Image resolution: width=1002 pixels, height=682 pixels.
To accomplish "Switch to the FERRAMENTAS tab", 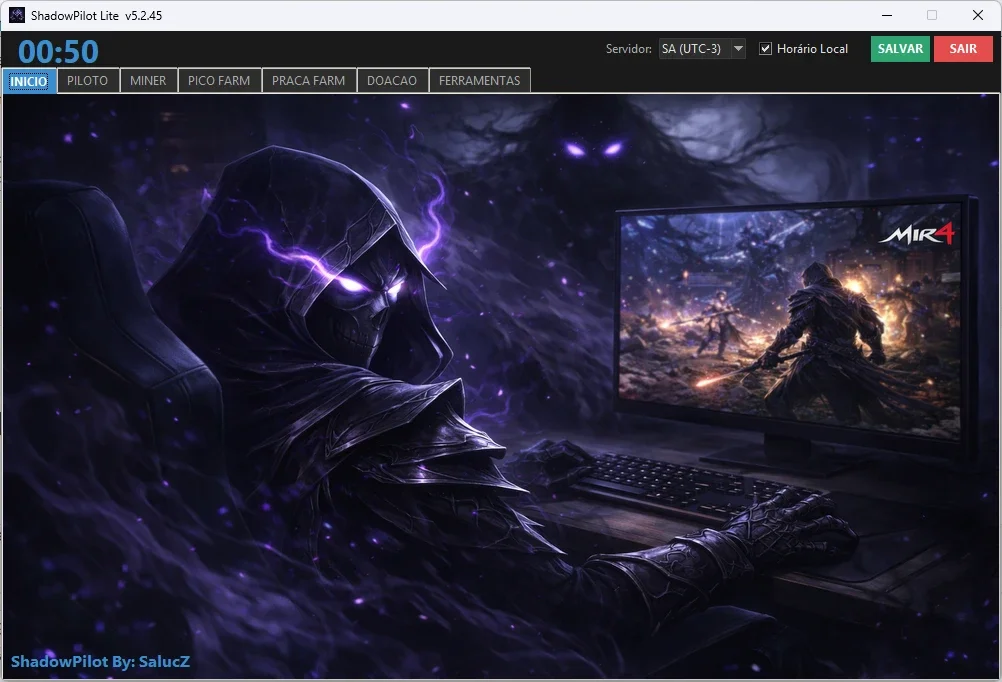I will tap(479, 81).
